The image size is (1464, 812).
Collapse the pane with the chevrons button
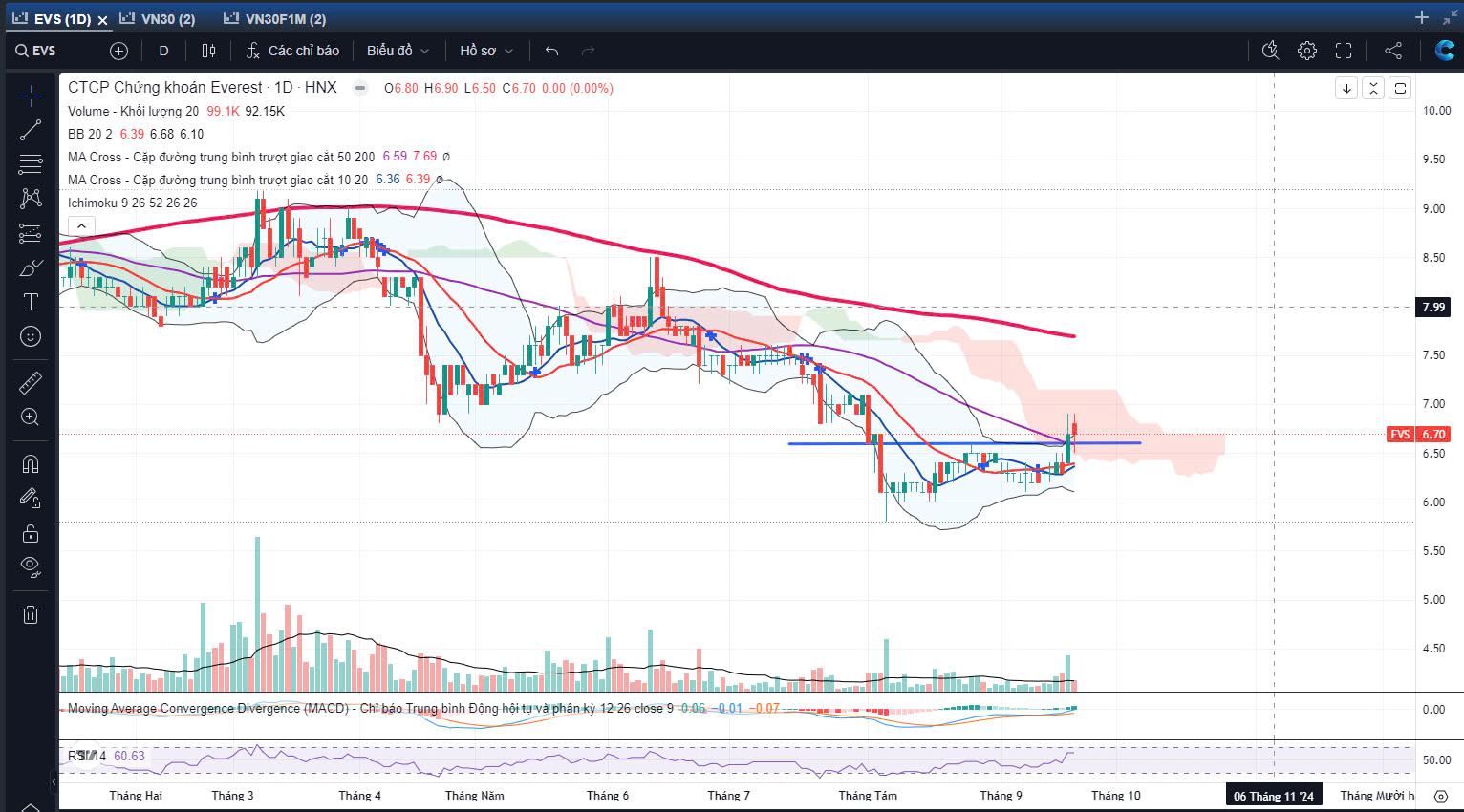tap(1373, 88)
